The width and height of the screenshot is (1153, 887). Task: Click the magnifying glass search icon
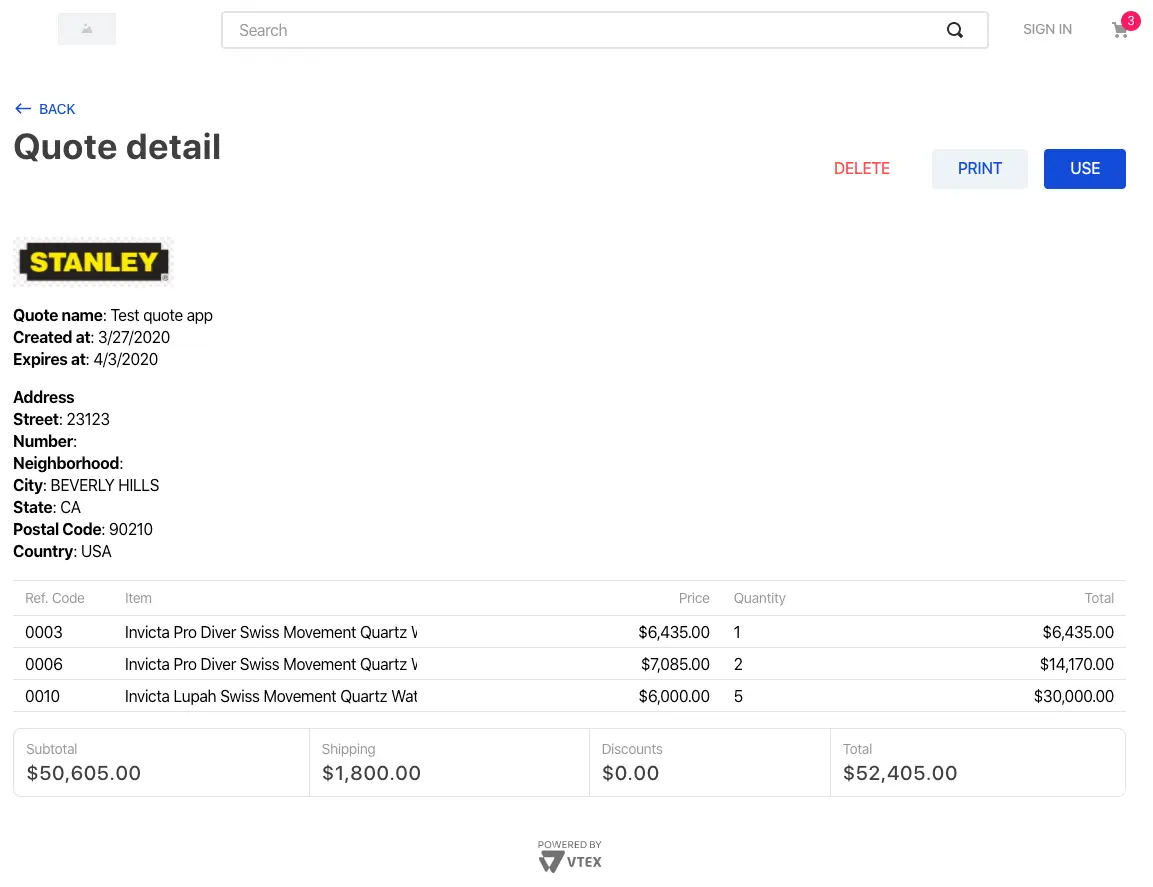954,30
